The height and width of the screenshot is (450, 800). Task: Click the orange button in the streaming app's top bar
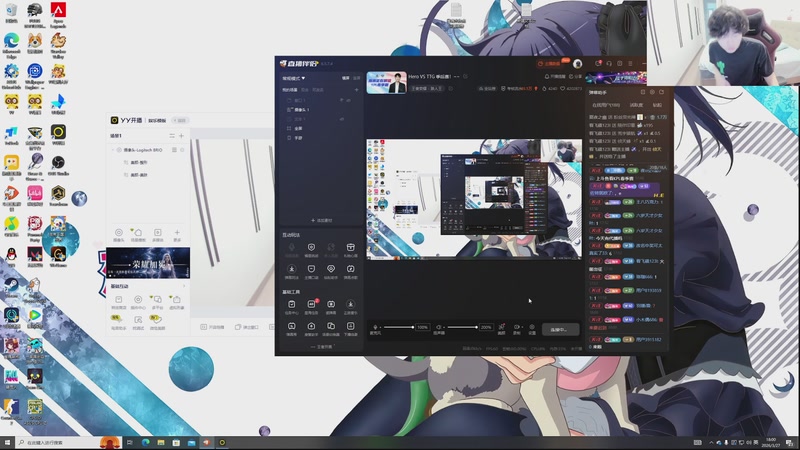coord(550,64)
